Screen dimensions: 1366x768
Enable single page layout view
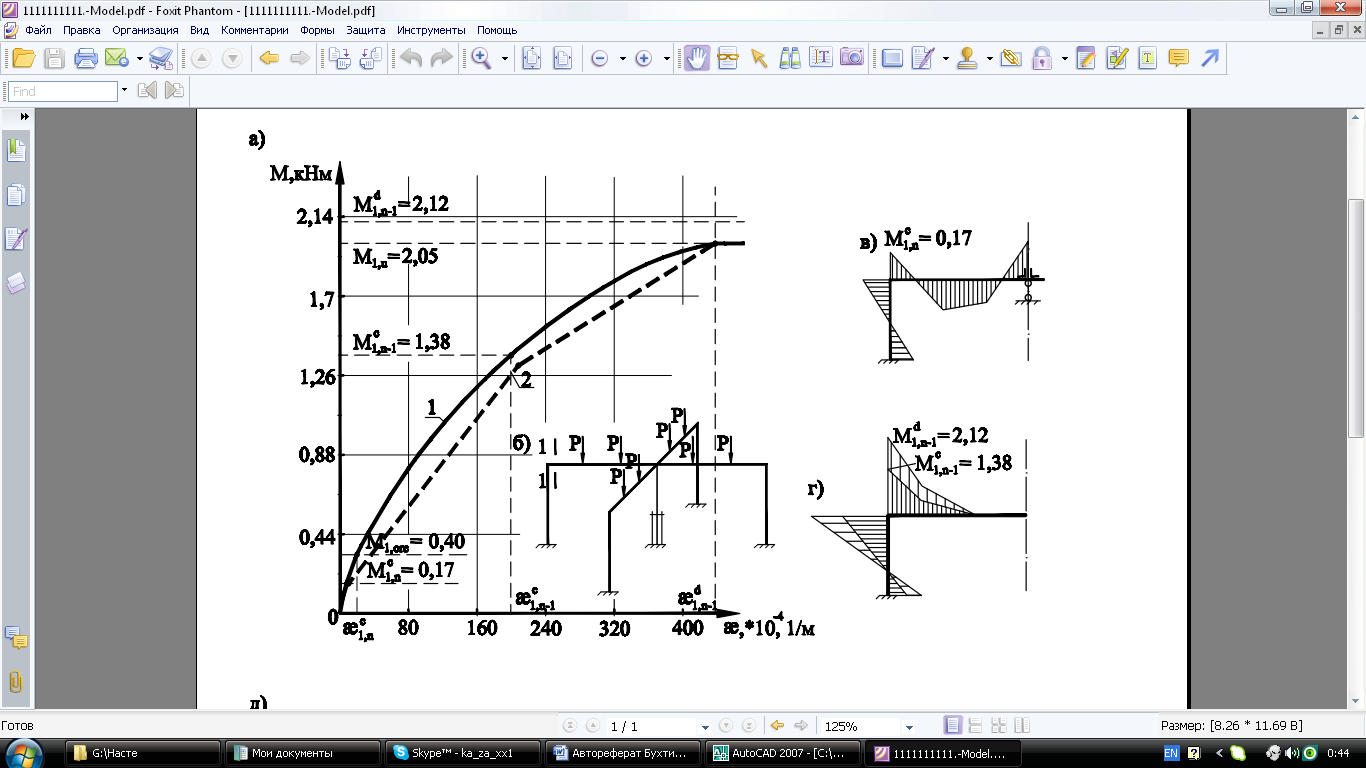[953, 726]
